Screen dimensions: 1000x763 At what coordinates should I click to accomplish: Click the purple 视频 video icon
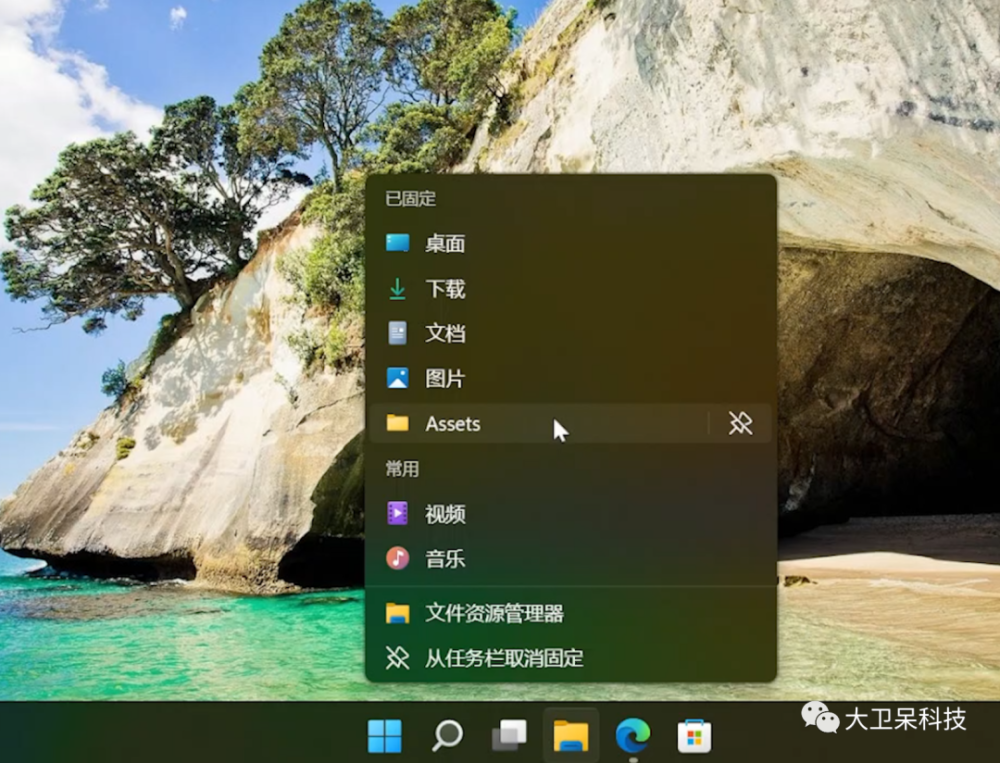click(398, 514)
